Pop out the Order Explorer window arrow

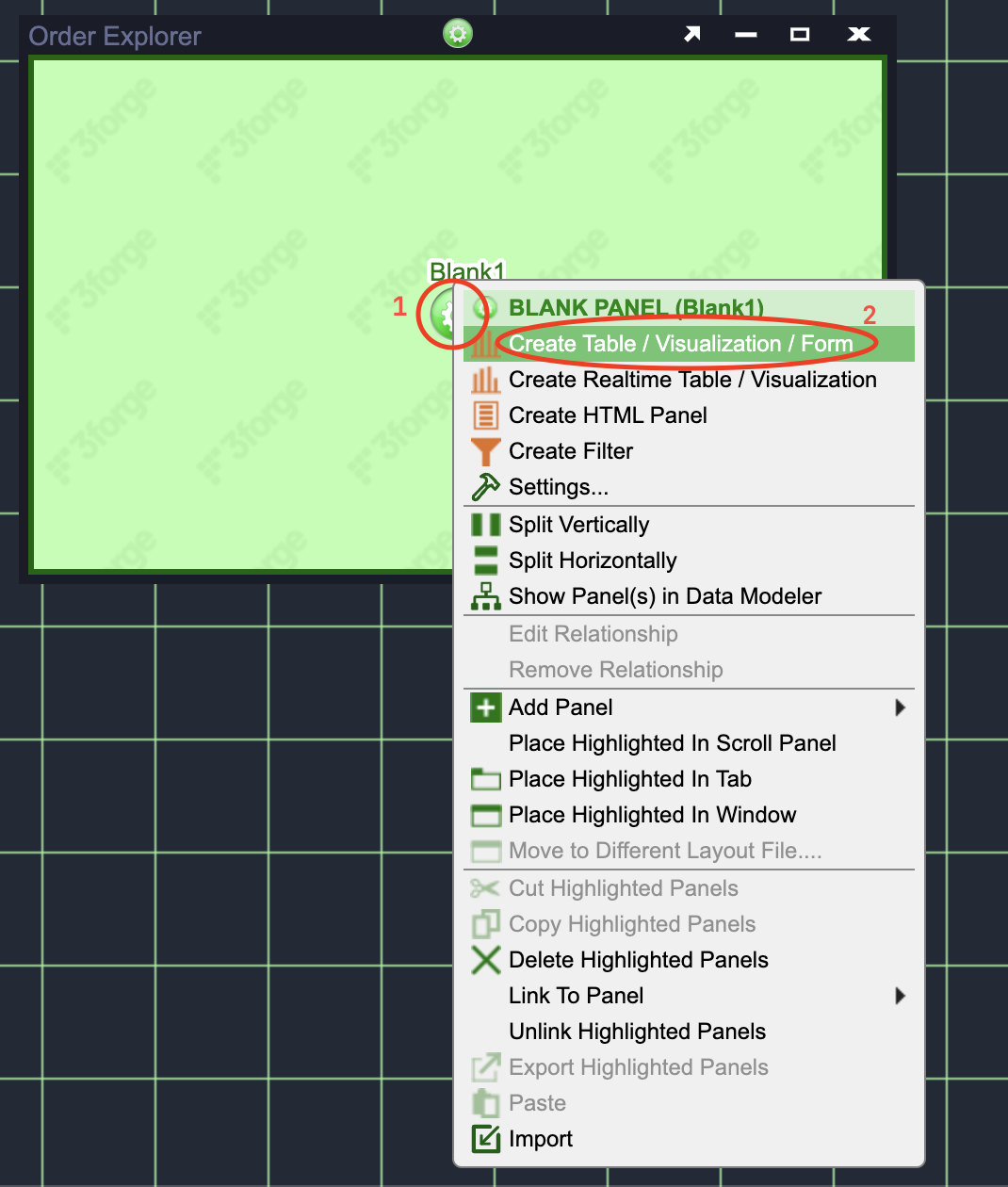692,34
